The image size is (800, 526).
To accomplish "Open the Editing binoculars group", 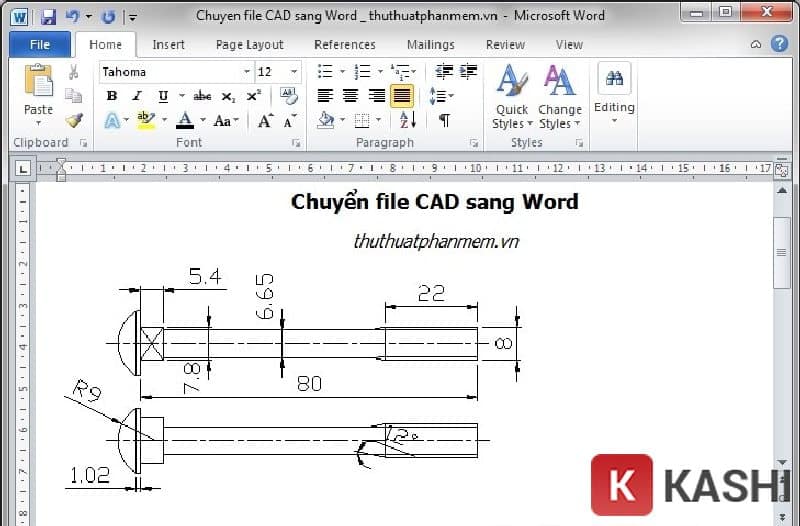I will [x=614, y=94].
